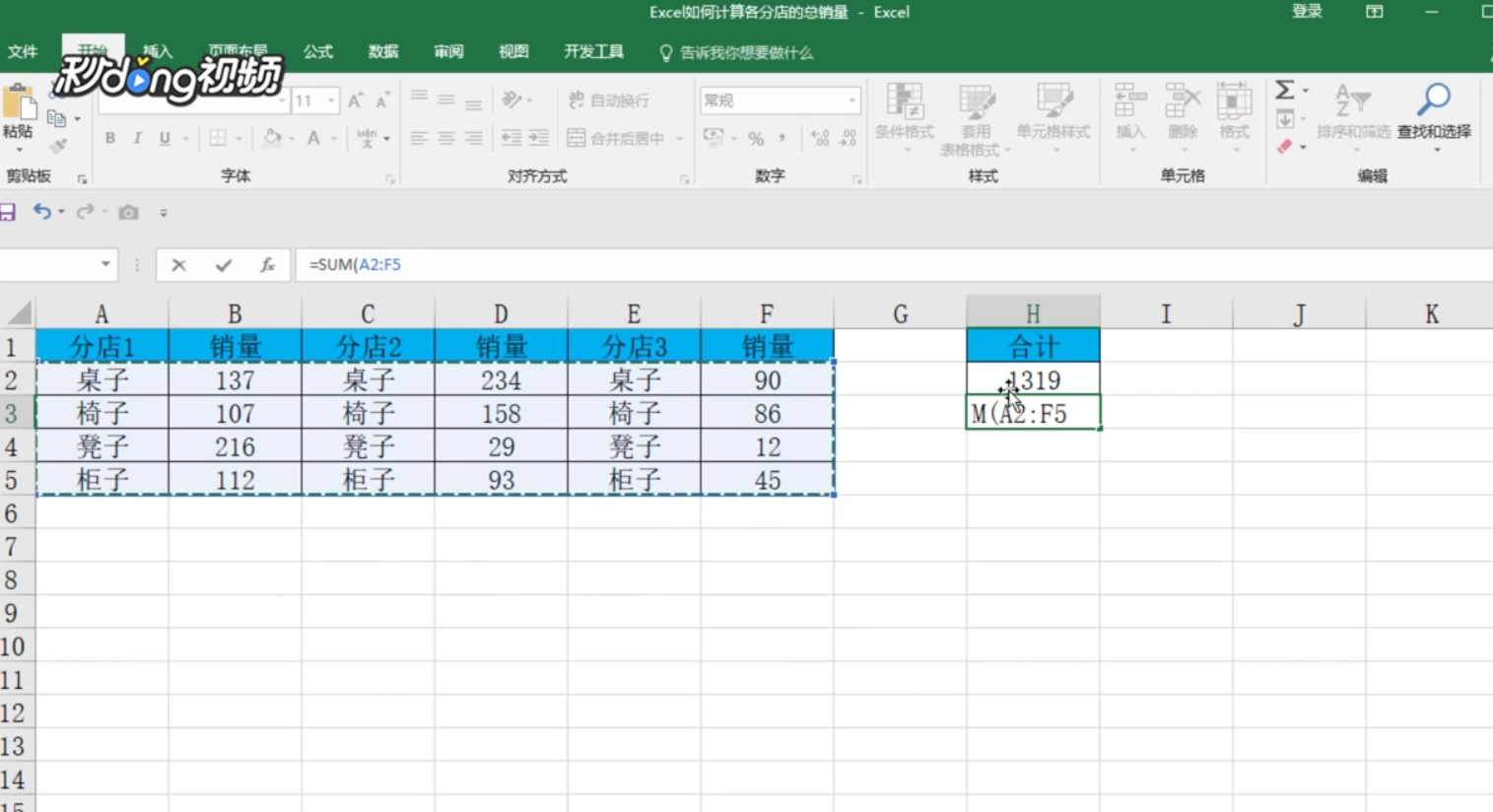Open Customize Quick Access Toolbar dropdown
This screenshot has width=1493, height=812.
(164, 213)
